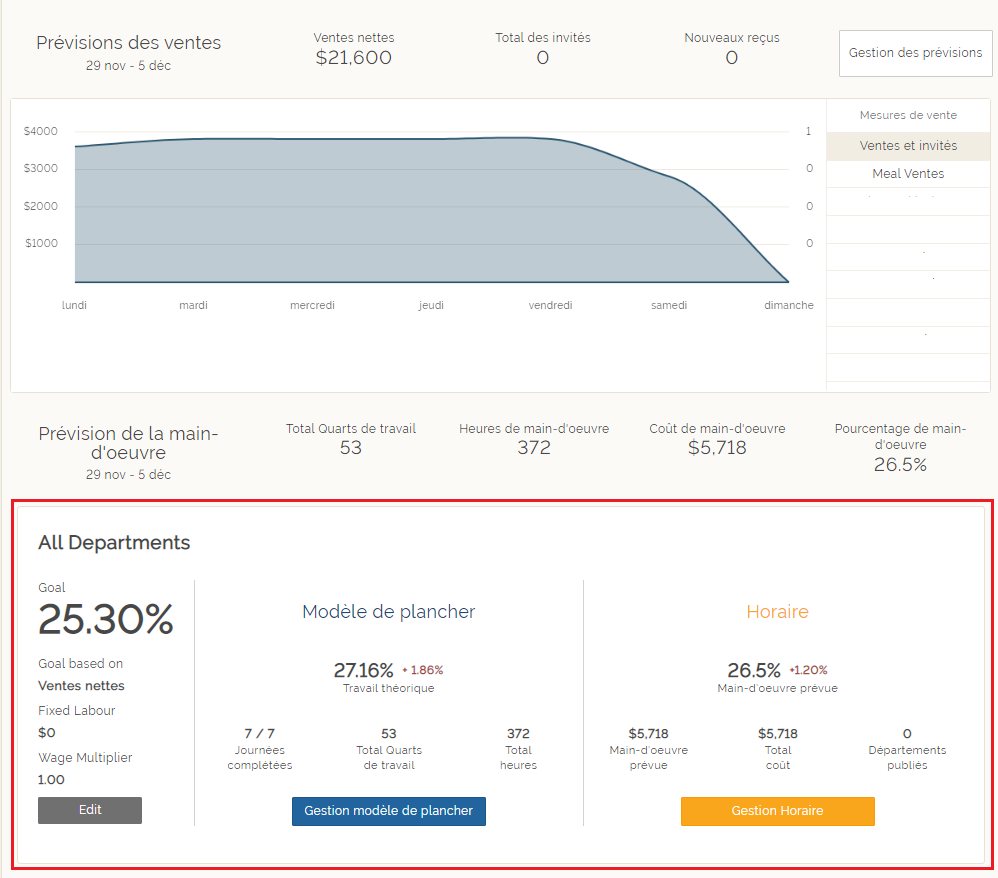This screenshot has width=998, height=878.
Task: Click the Heures de main-d'oeuvre 372 value
Action: click(x=534, y=448)
